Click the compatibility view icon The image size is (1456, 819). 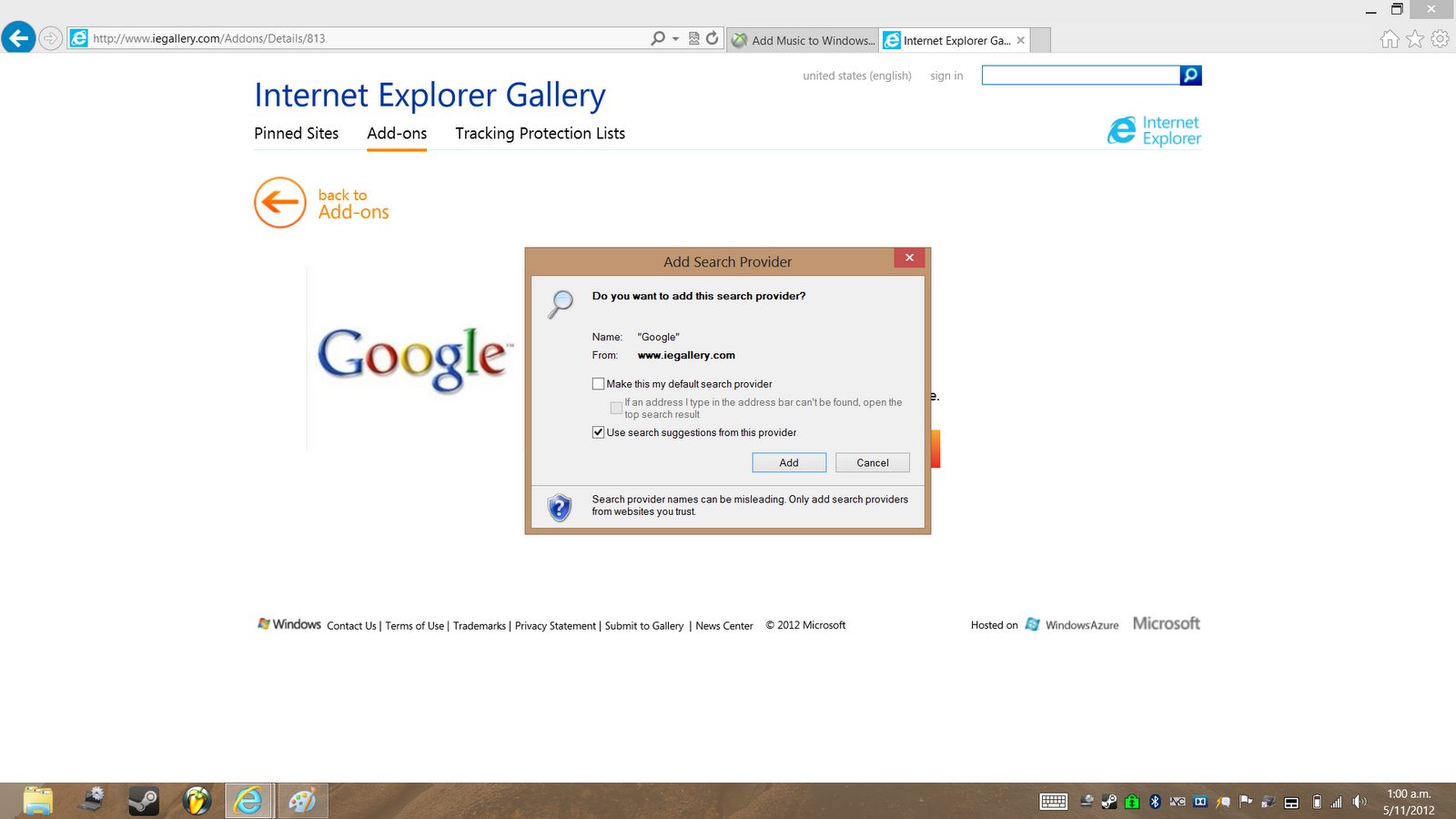click(693, 38)
